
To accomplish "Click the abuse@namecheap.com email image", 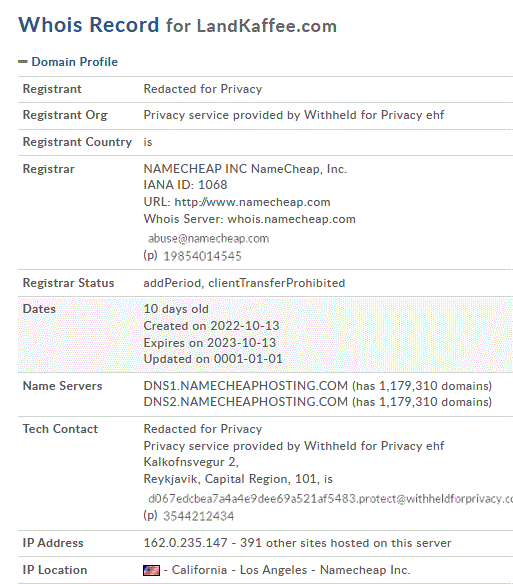I will point(209,238).
